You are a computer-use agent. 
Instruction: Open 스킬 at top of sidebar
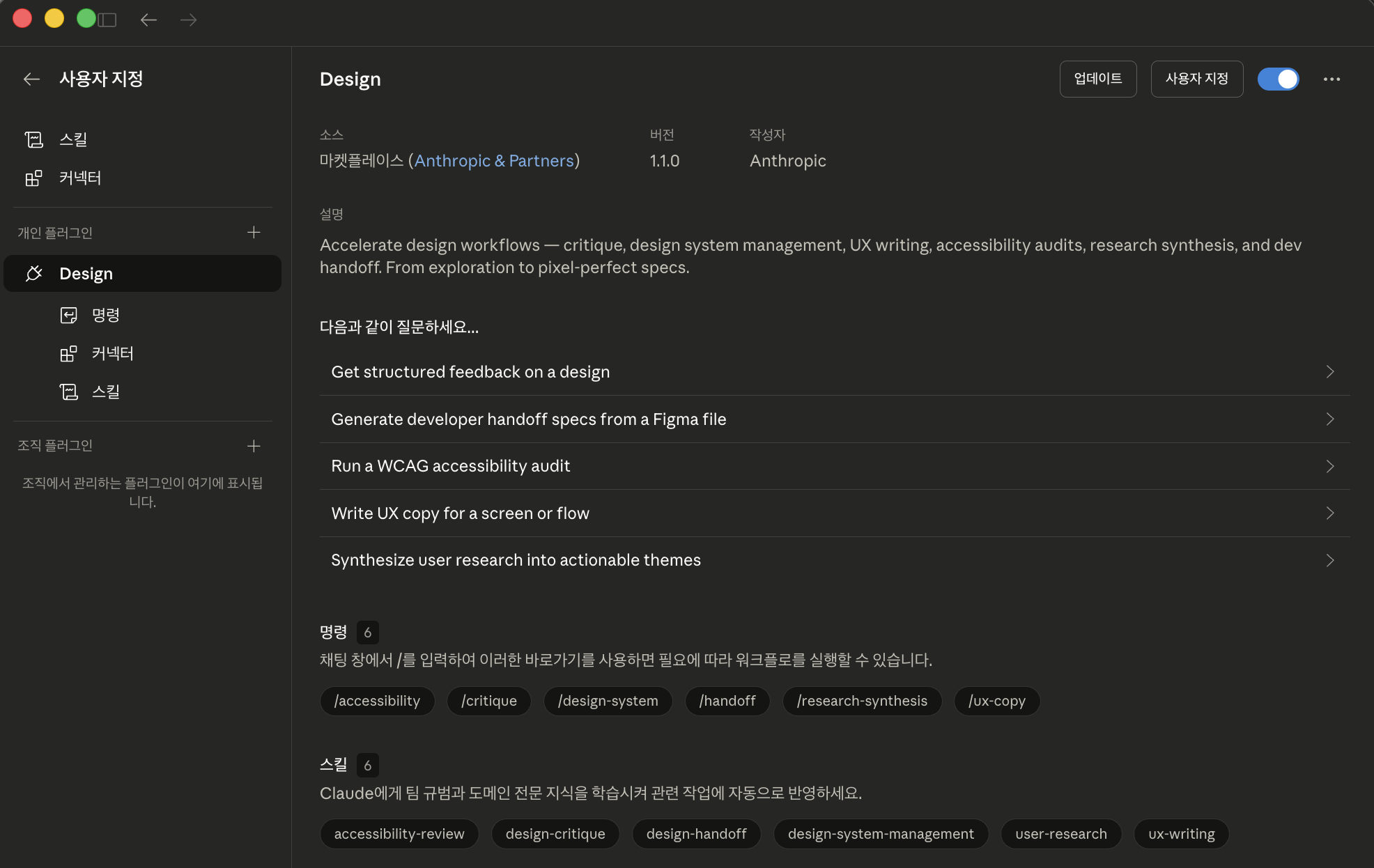pyautogui.click(x=73, y=139)
